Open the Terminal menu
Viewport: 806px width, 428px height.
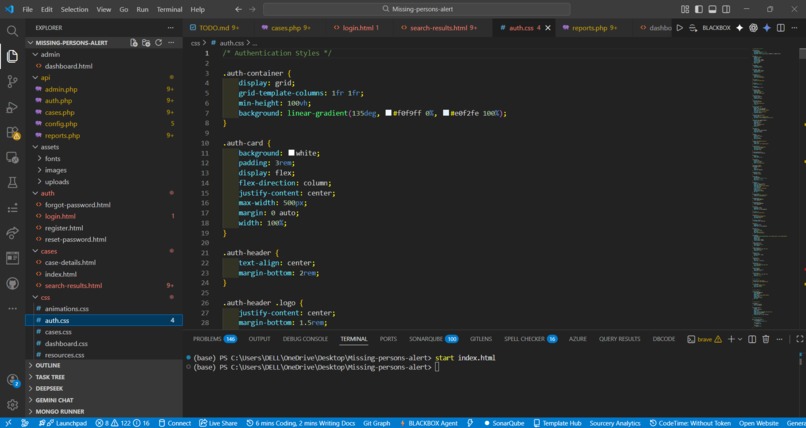[x=169, y=9]
